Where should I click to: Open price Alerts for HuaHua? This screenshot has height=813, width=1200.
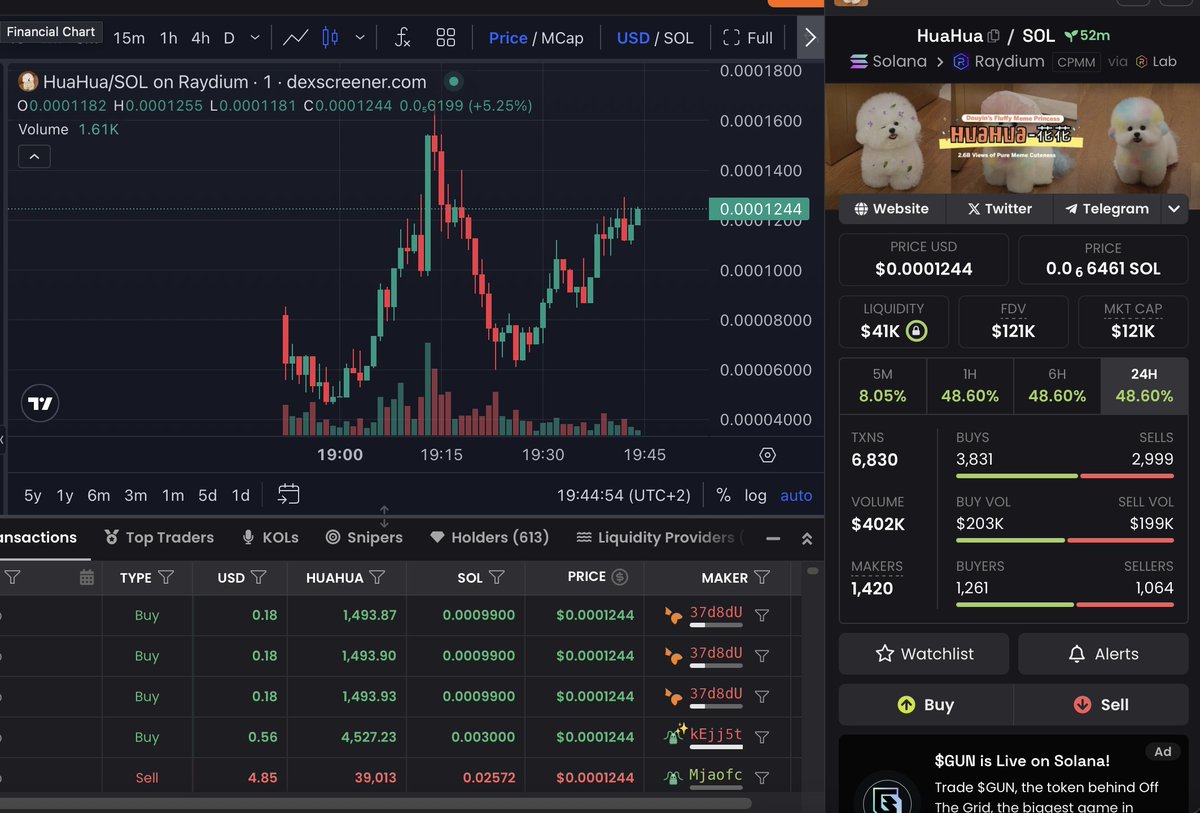click(x=1103, y=654)
